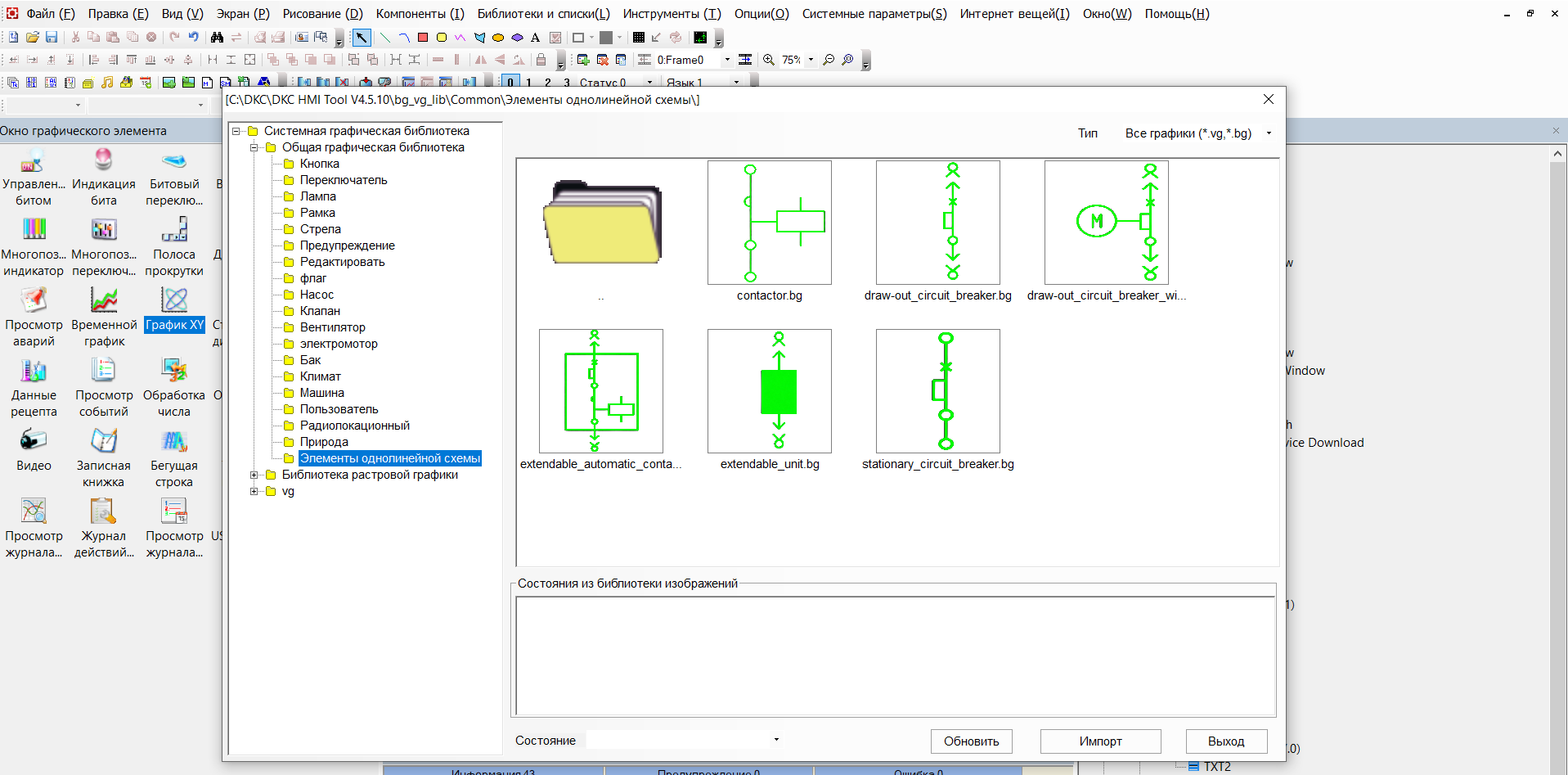
Task: Select the Просмотр аварий component
Action: pos(34,301)
